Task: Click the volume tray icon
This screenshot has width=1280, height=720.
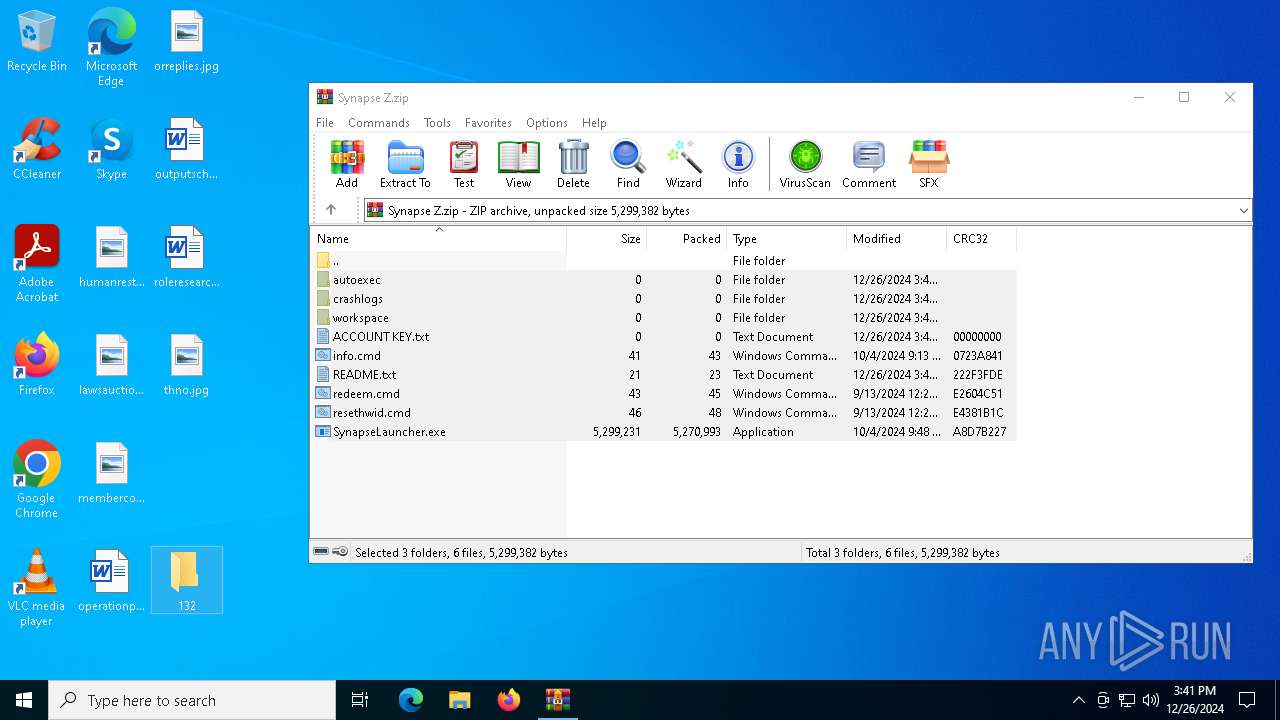Action: tap(1151, 700)
